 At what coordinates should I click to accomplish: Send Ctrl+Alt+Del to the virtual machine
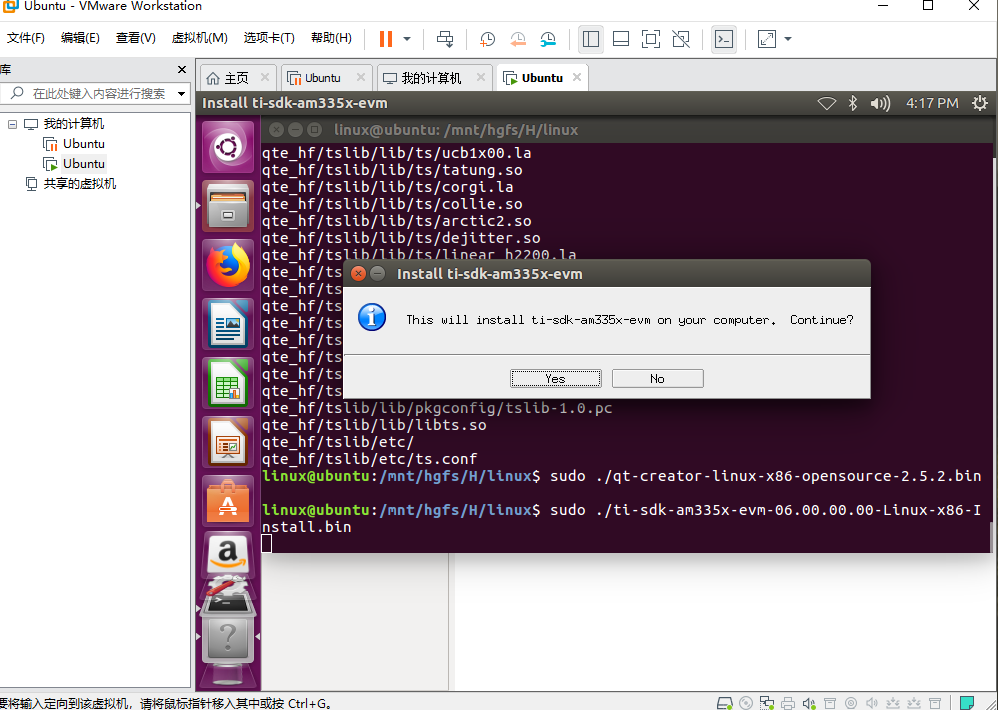coord(445,39)
